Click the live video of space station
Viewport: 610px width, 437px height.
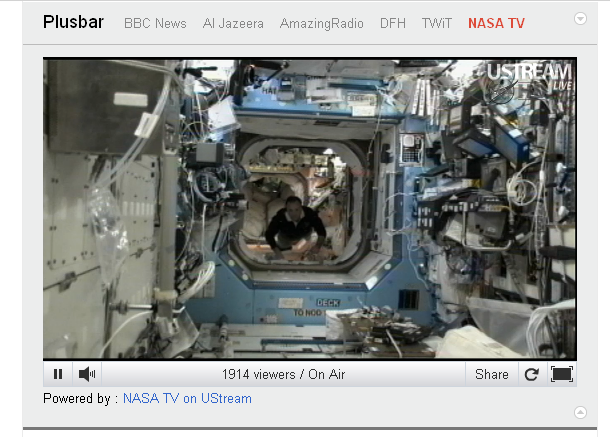click(310, 208)
